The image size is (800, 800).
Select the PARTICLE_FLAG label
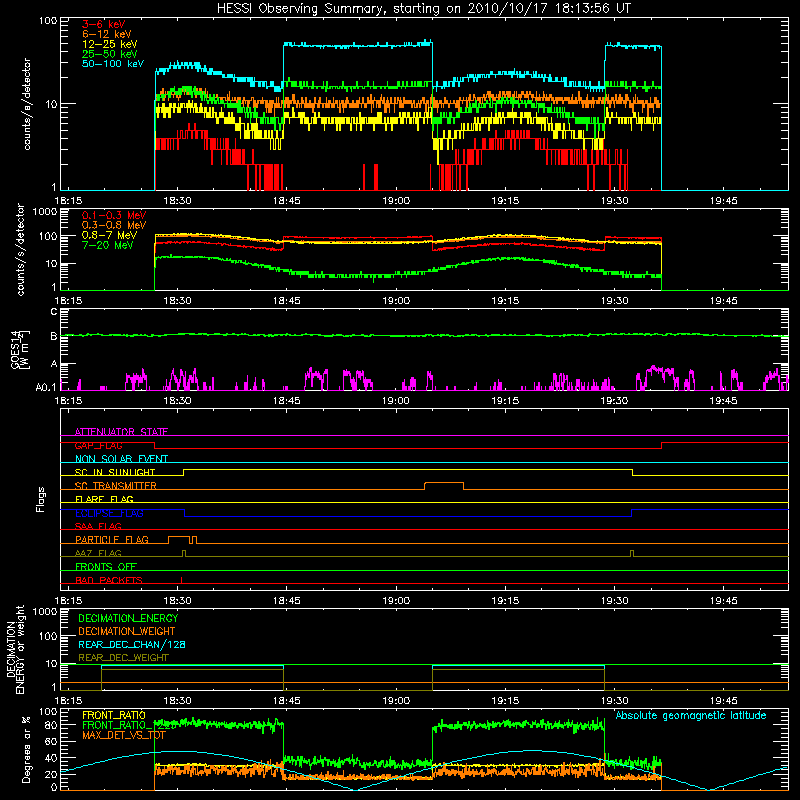tap(112, 539)
